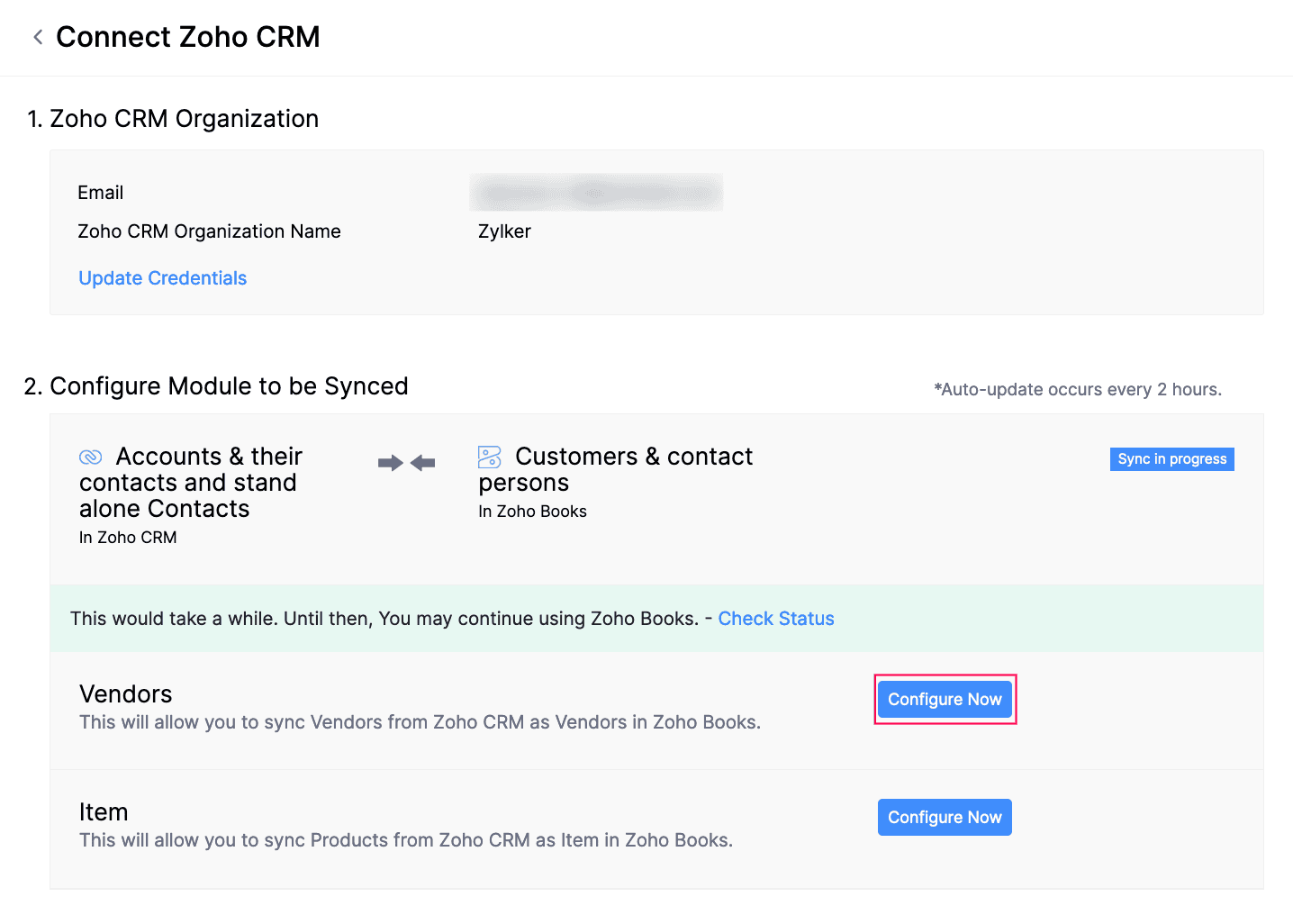Click the Zoho CRM link icon beside Accounts
The height and width of the screenshot is (924, 1293).
point(91,457)
